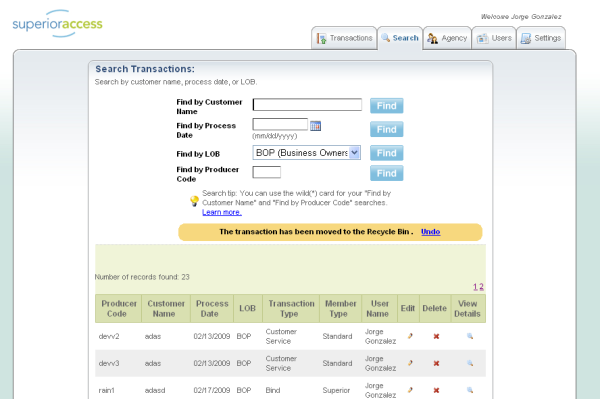Click the 'rain1' producer code cell

pos(107,390)
